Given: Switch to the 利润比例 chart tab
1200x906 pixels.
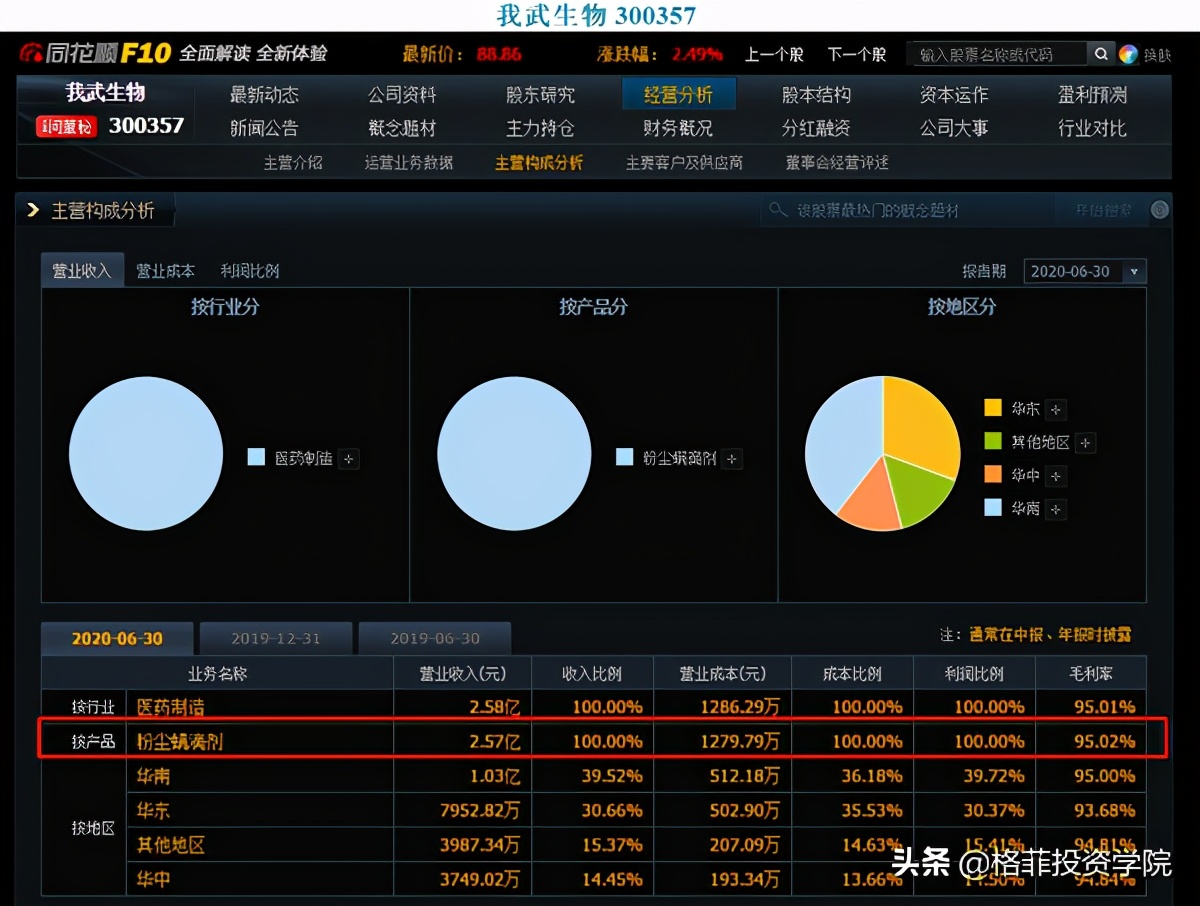Looking at the screenshot, I should click(x=249, y=271).
